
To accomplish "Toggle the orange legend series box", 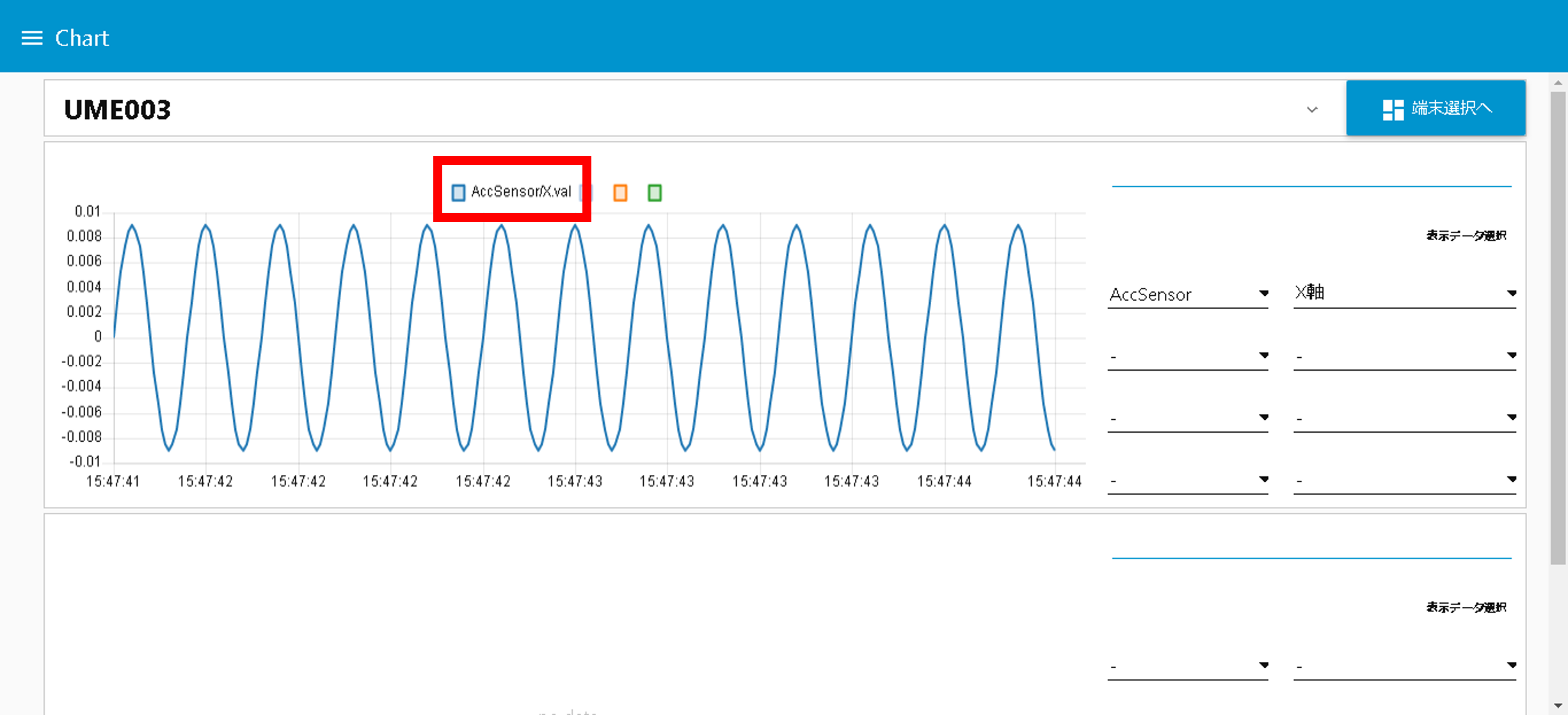I will (x=620, y=193).
